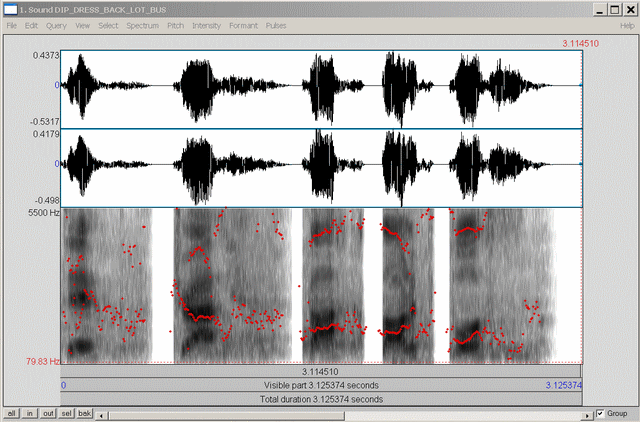Screen dimensions: 640x422
Task: Click the window icon in title bar
Action: click(x=10, y=8)
